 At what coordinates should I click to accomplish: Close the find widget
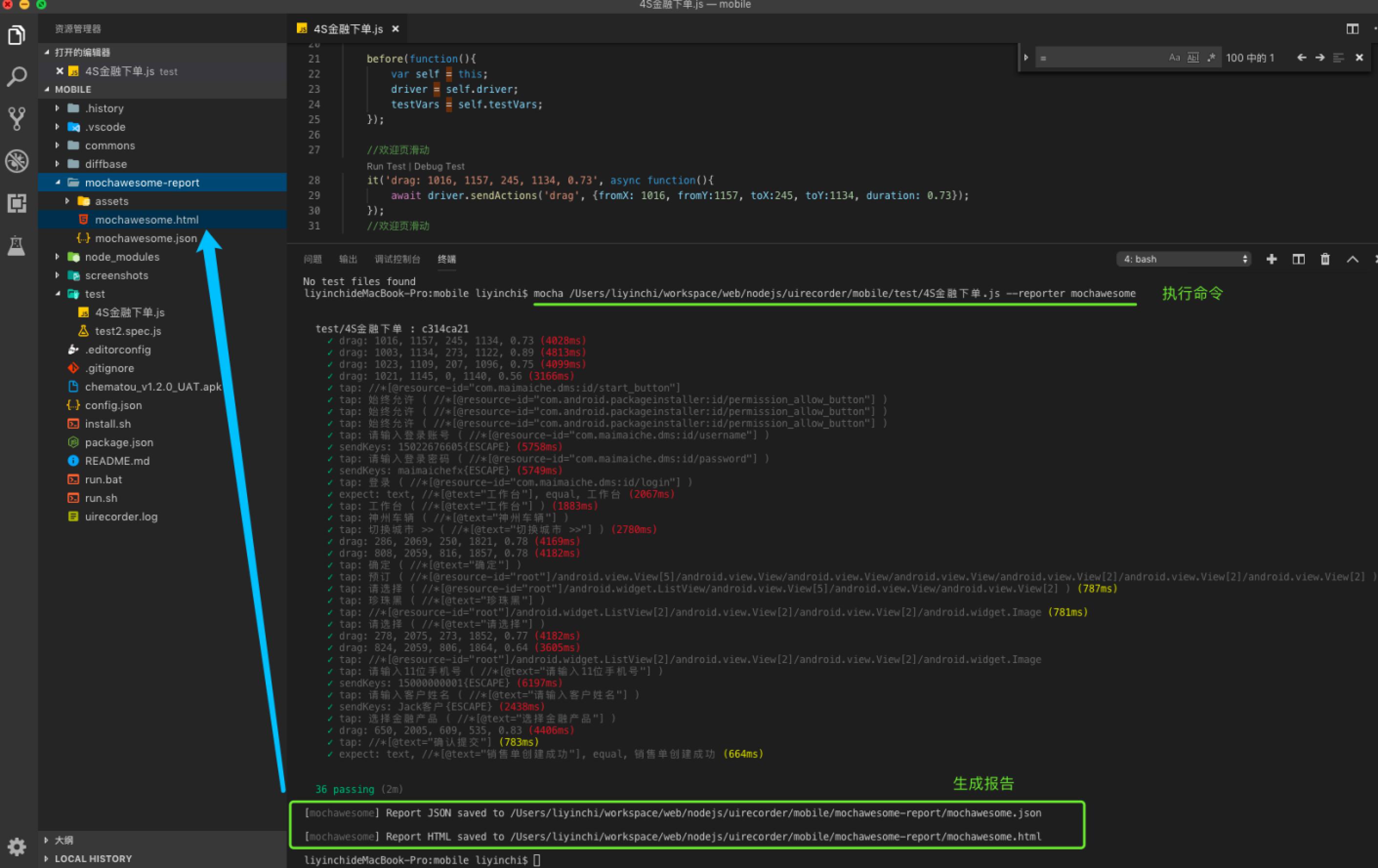[1359, 58]
